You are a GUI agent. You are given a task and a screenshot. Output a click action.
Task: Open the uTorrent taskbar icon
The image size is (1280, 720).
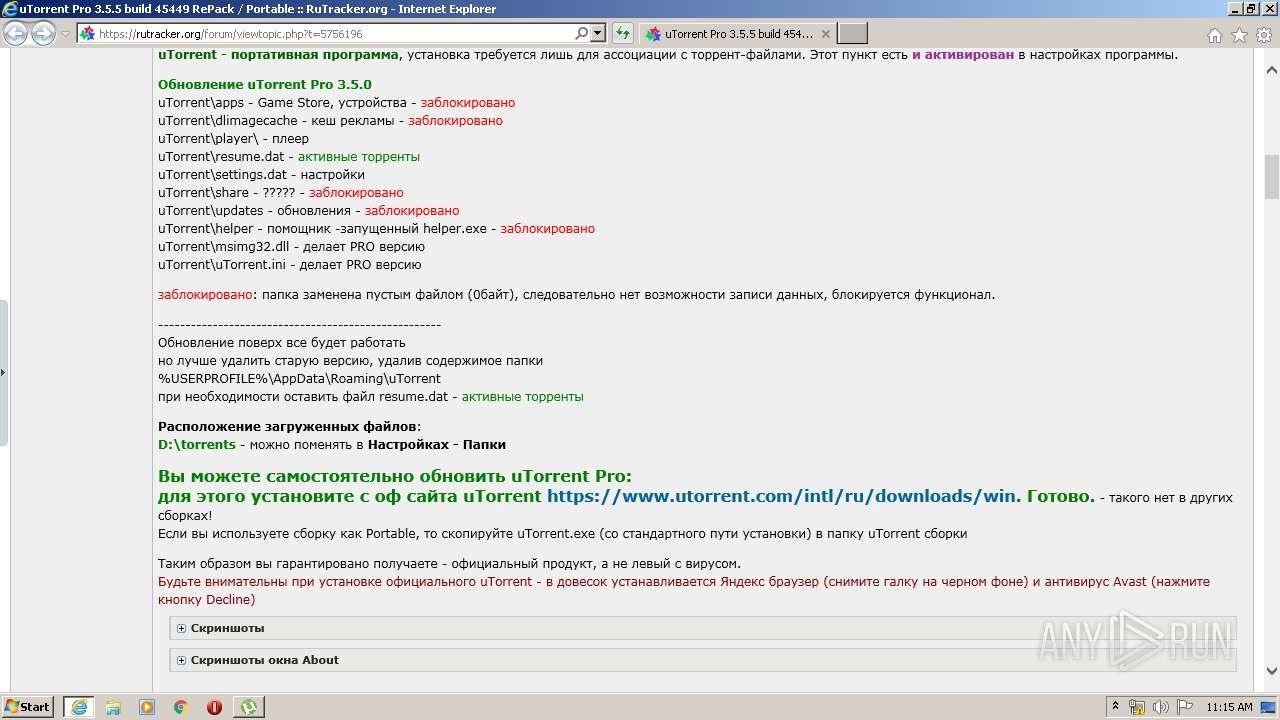coord(248,706)
